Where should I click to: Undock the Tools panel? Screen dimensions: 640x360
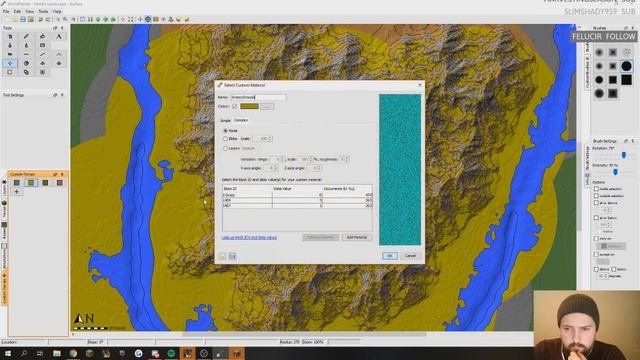55,28
